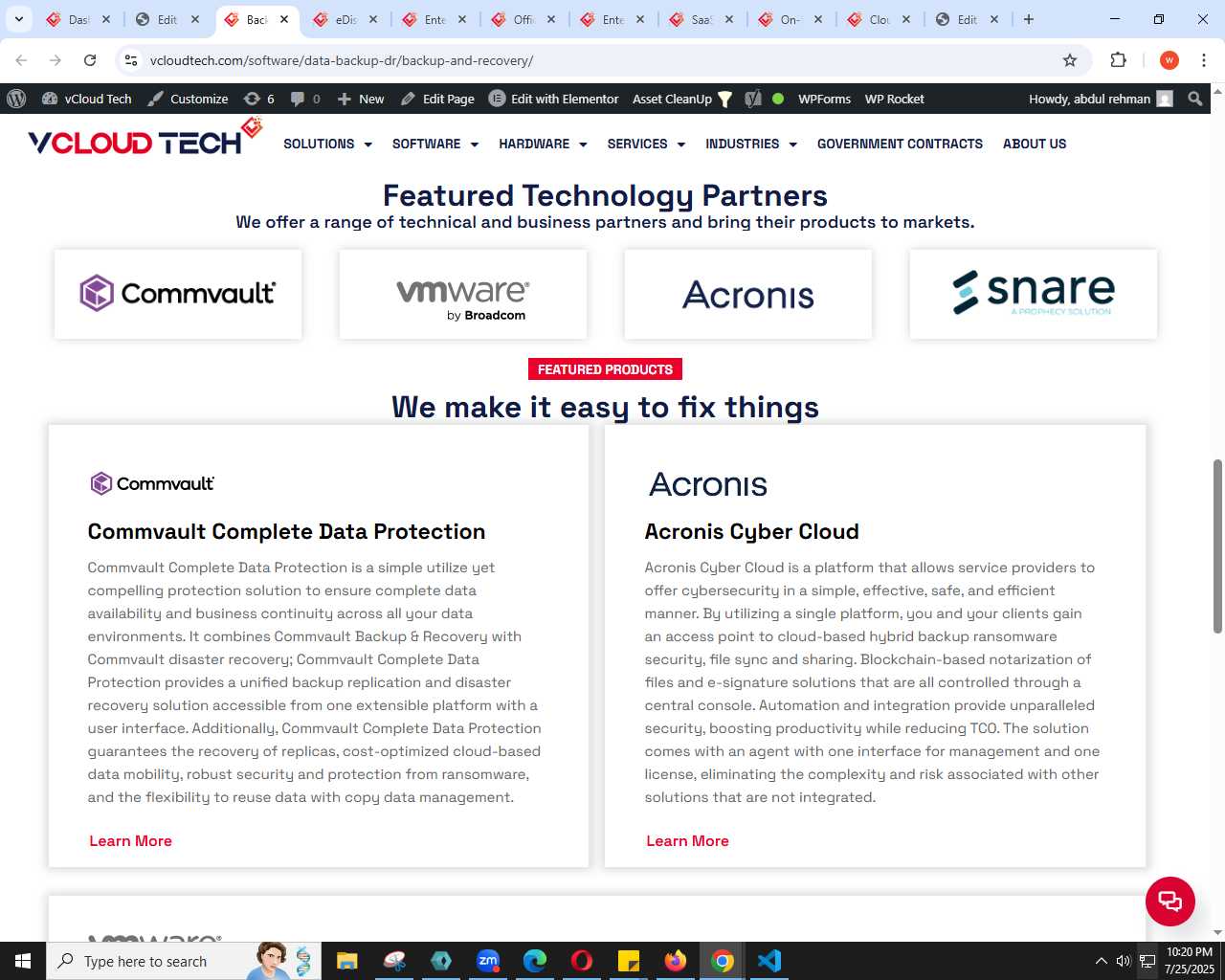Open the Asset CleanUp menu

(x=682, y=99)
